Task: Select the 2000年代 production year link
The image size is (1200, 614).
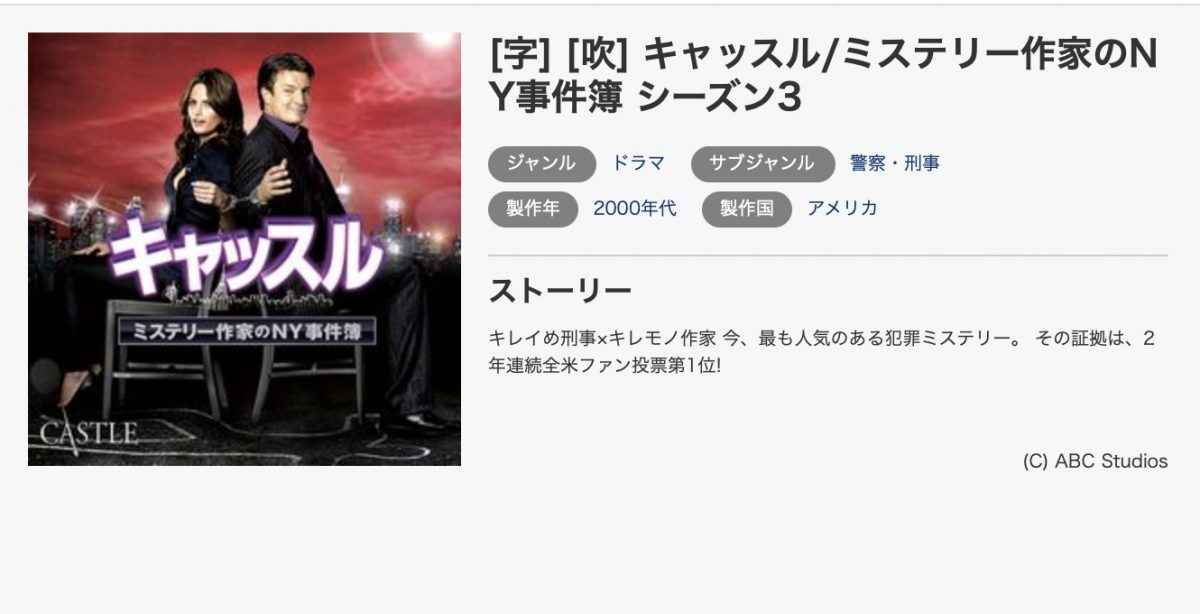Action: 635,208
